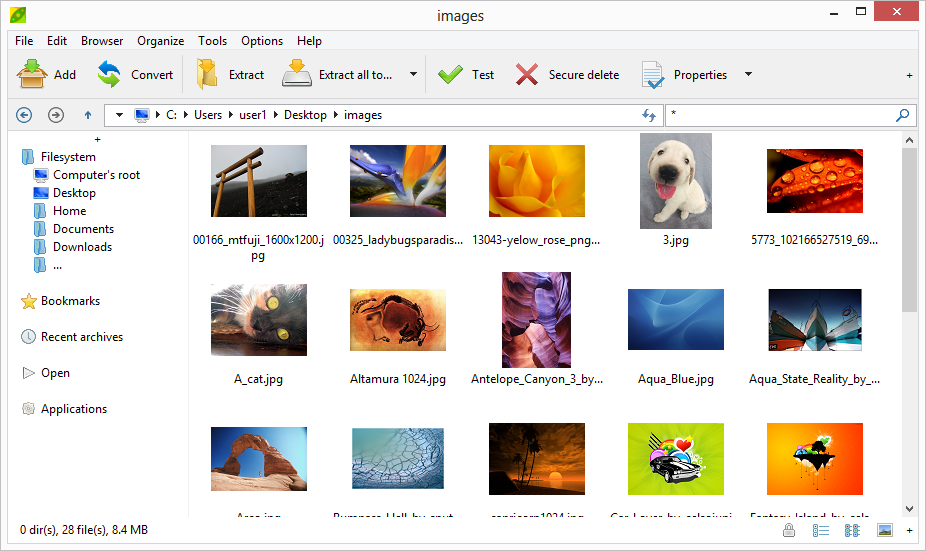
Task: Select the 5773_102166527519 thumbnail
Action: pos(814,181)
